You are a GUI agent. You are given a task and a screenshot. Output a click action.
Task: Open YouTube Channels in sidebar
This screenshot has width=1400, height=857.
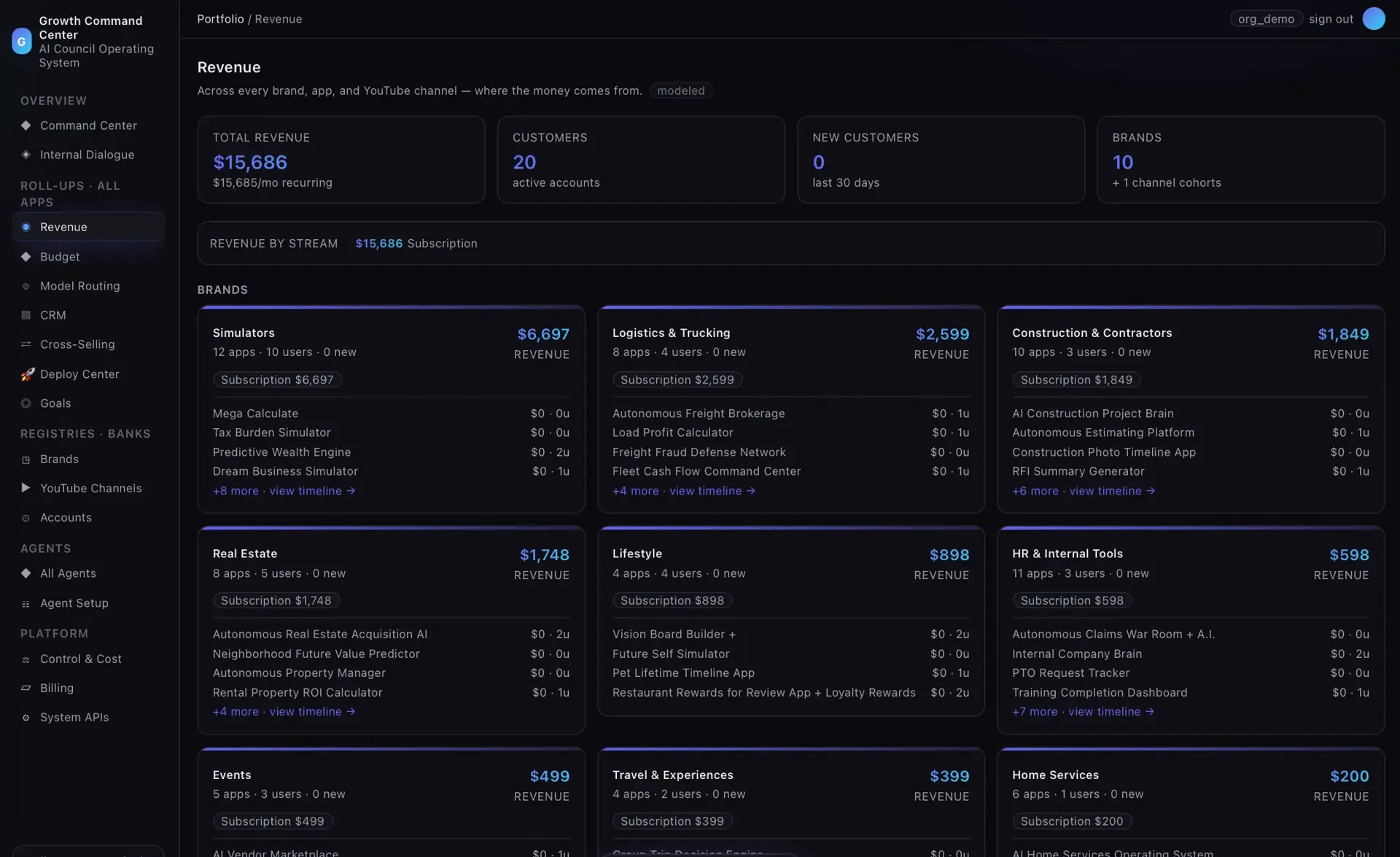(x=88, y=488)
